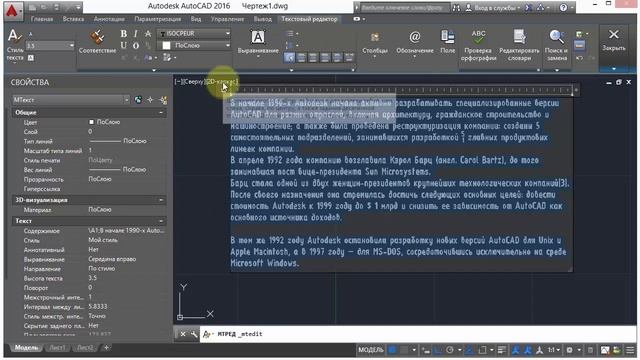Viewport: 640px width, 360px height.
Task: Click Закрыть to close text editor
Action: (x=614, y=41)
